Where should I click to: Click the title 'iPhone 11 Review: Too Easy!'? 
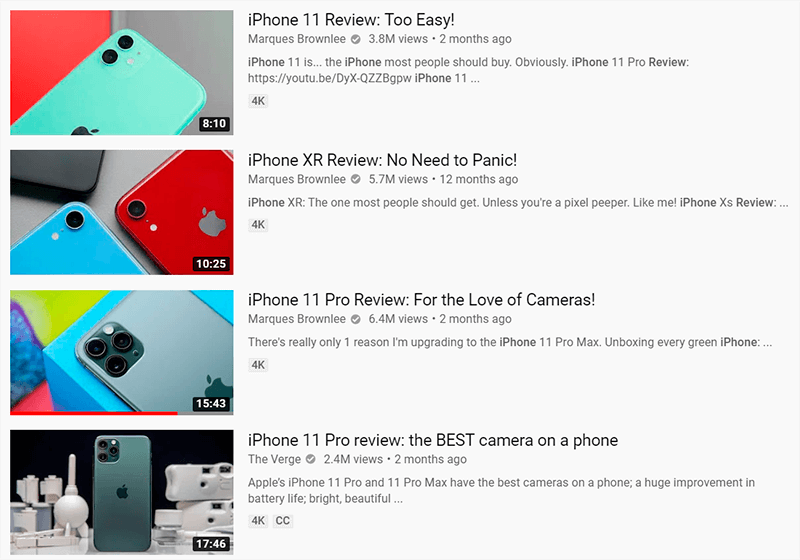click(351, 20)
